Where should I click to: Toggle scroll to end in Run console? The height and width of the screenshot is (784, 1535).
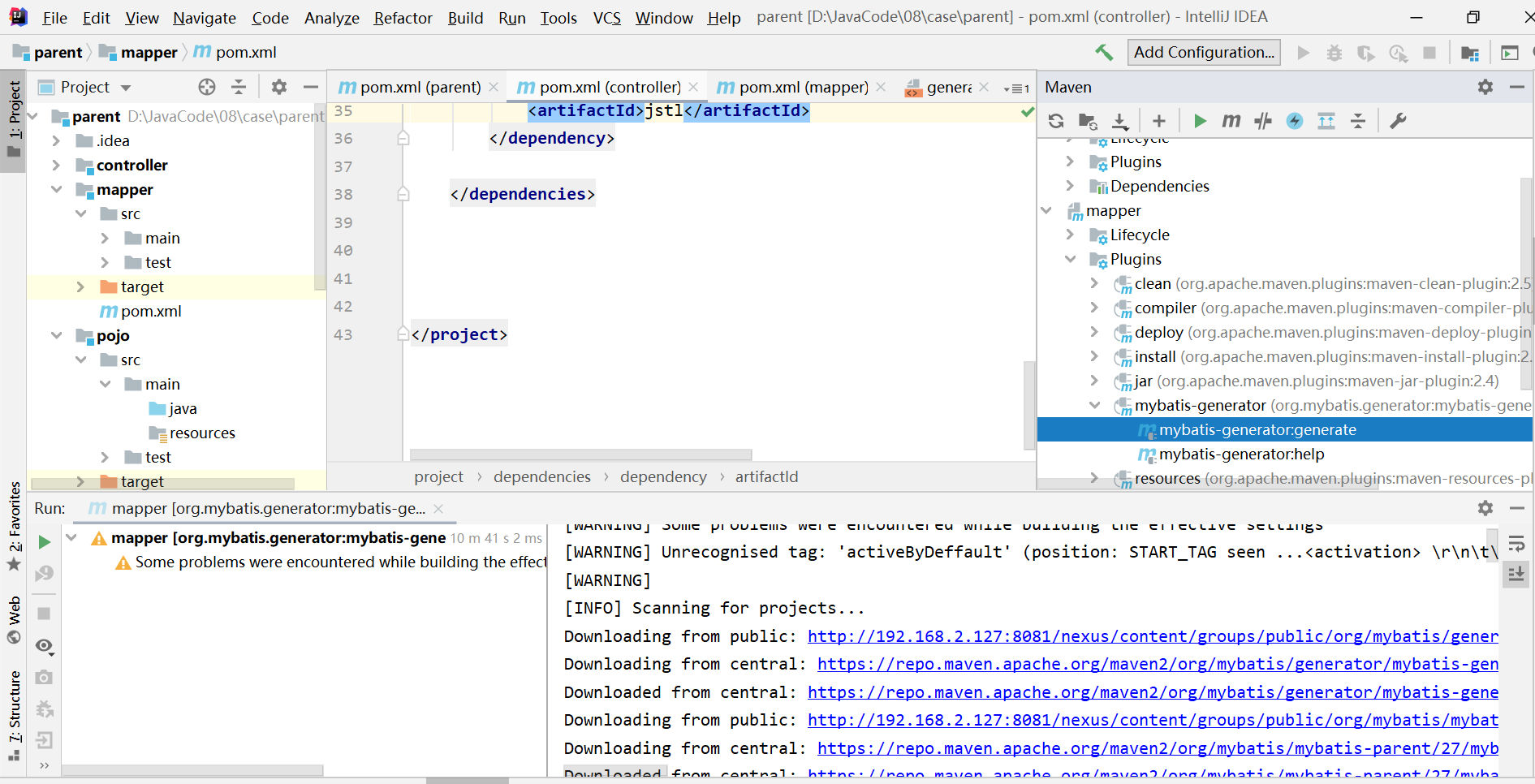[1516, 575]
